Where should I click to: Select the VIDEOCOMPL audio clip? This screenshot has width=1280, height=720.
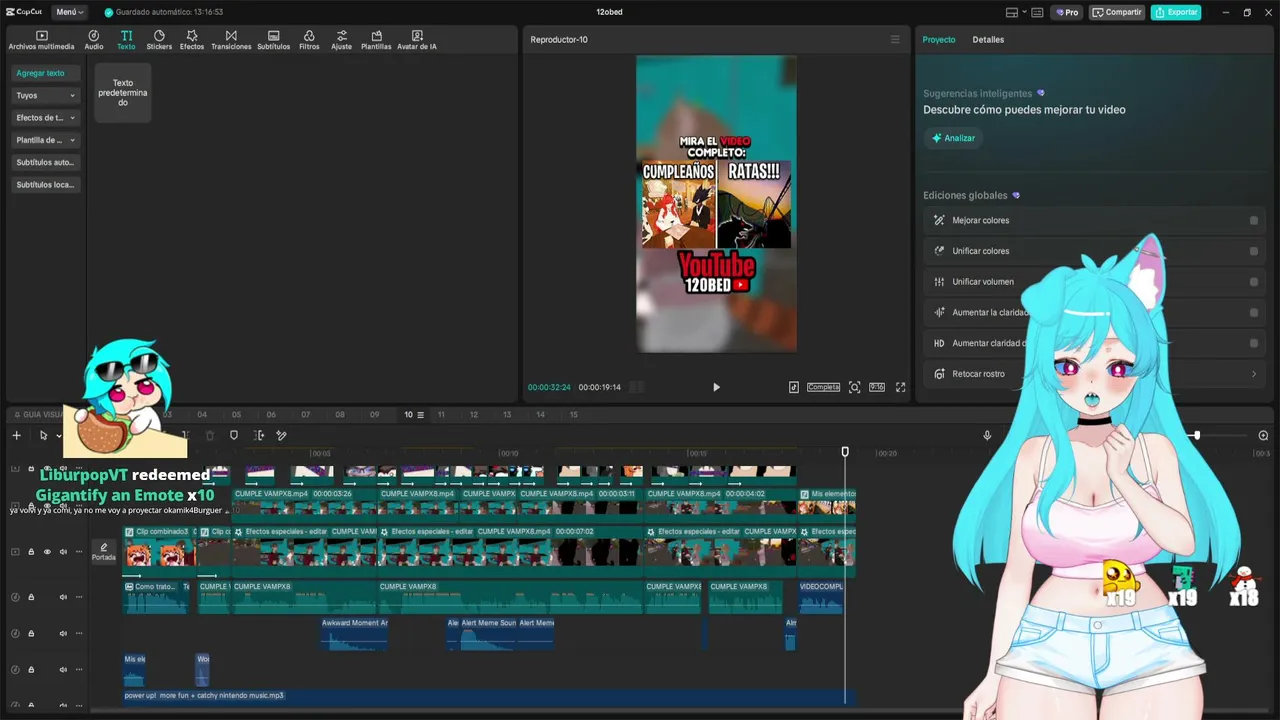[820, 597]
